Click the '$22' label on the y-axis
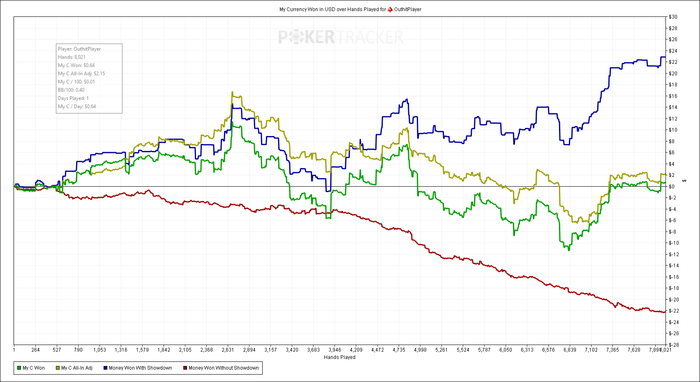Image resolution: width=700 pixels, height=382 pixels. [673, 62]
